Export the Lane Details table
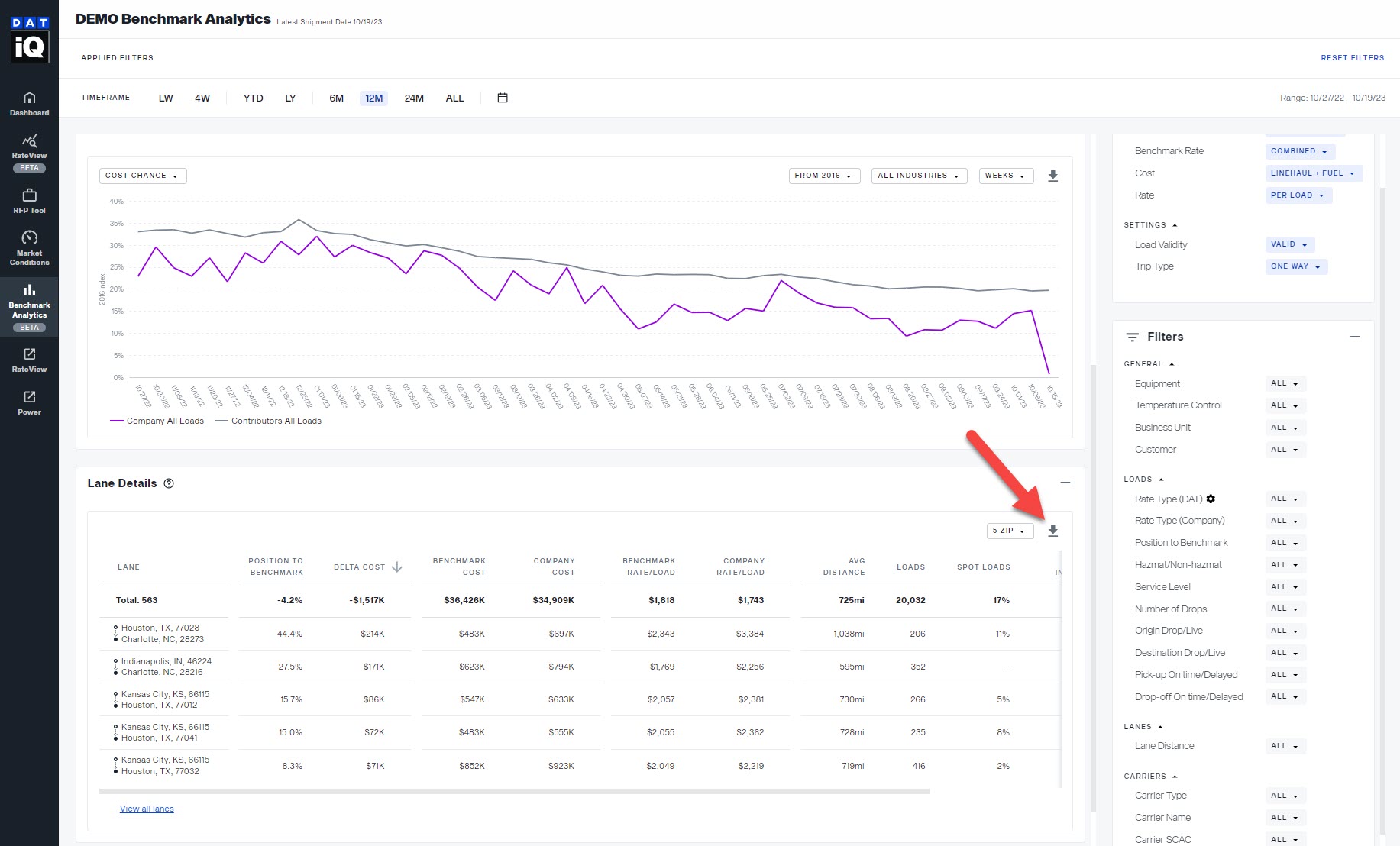 [x=1054, y=531]
